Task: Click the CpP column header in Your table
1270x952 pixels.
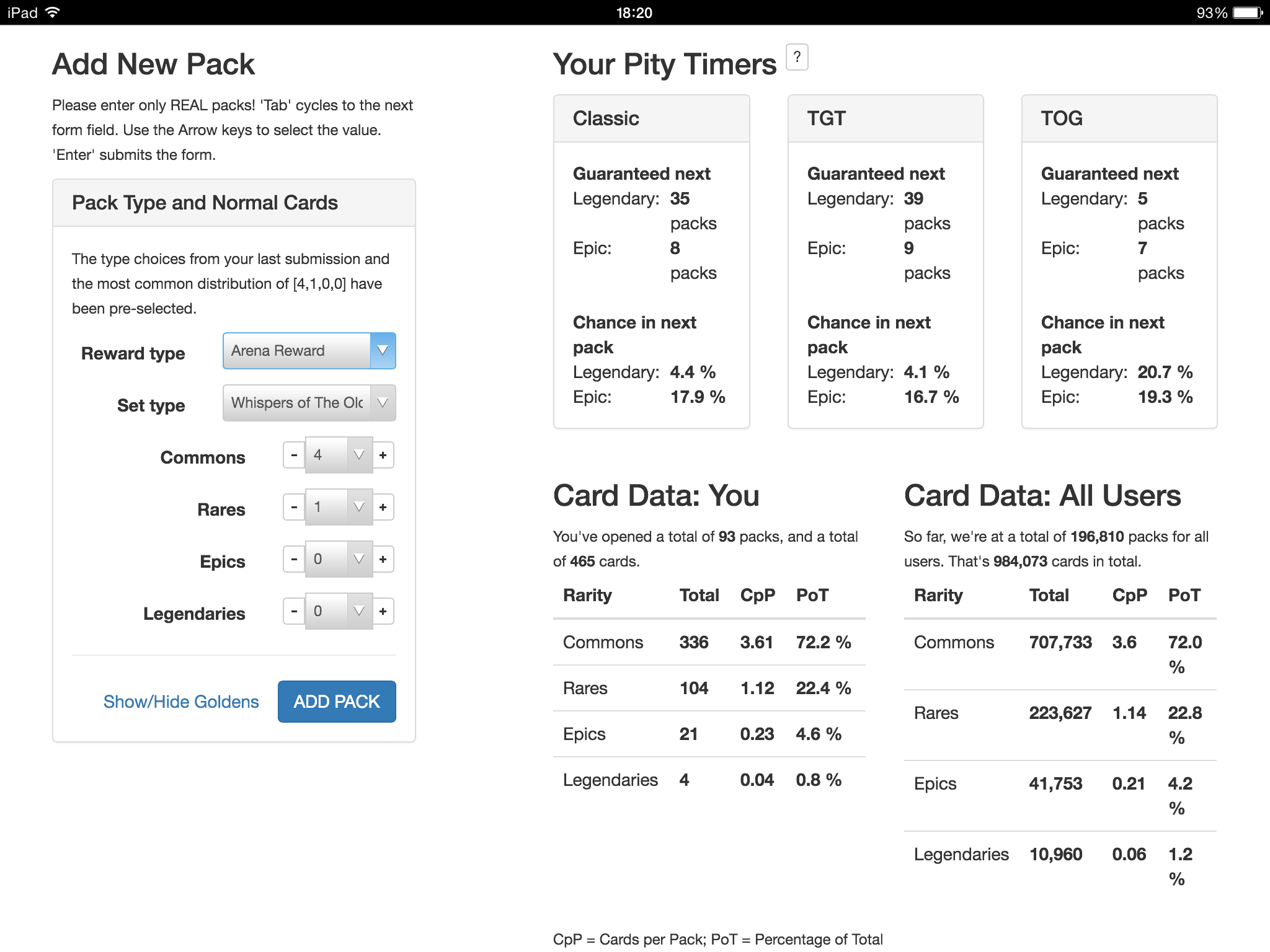Action: 757,595
